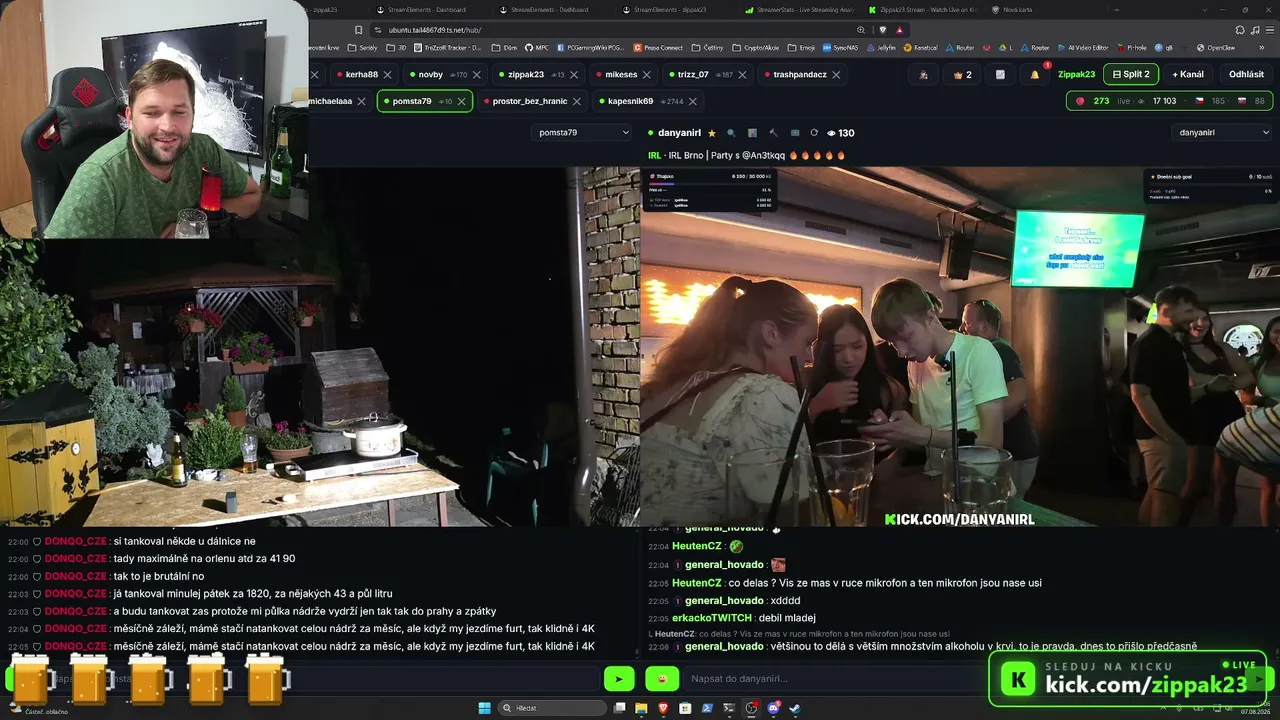
Task: Click the star favorite icon beside danyanirl
Action: pyautogui.click(x=712, y=133)
